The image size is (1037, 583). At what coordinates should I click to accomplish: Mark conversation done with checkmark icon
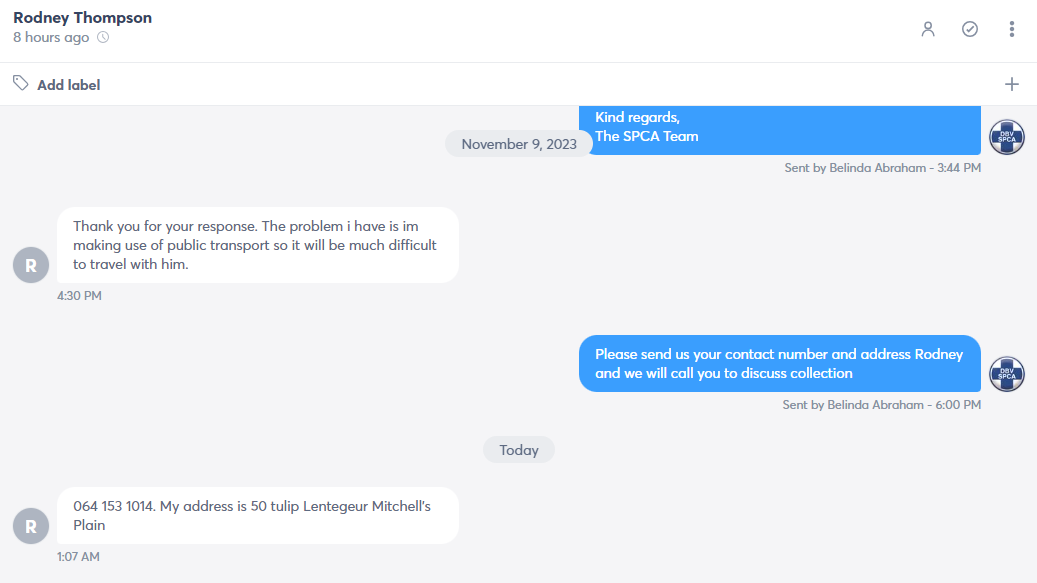(970, 29)
